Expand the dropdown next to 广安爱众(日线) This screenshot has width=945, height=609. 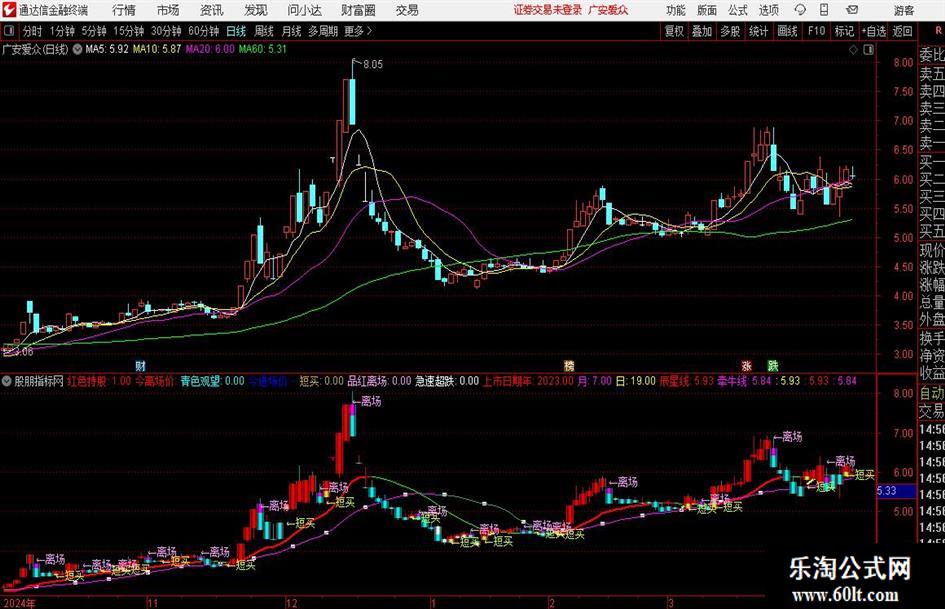(x=77, y=49)
